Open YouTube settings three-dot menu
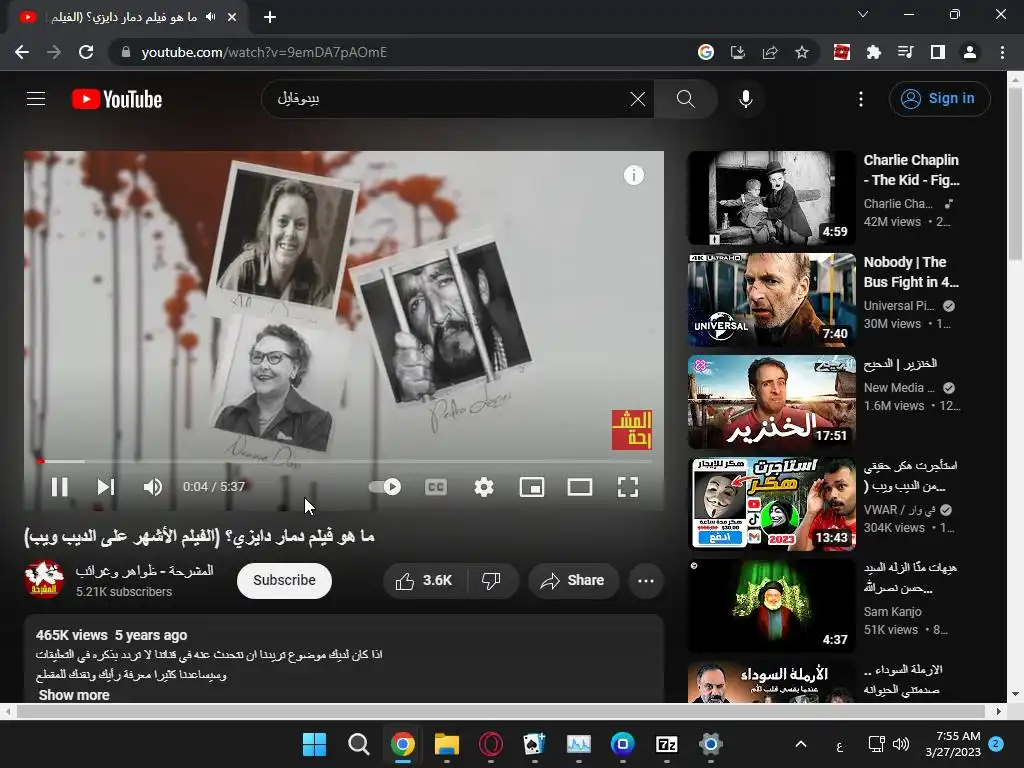This screenshot has width=1024, height=768. pos(861,99)
